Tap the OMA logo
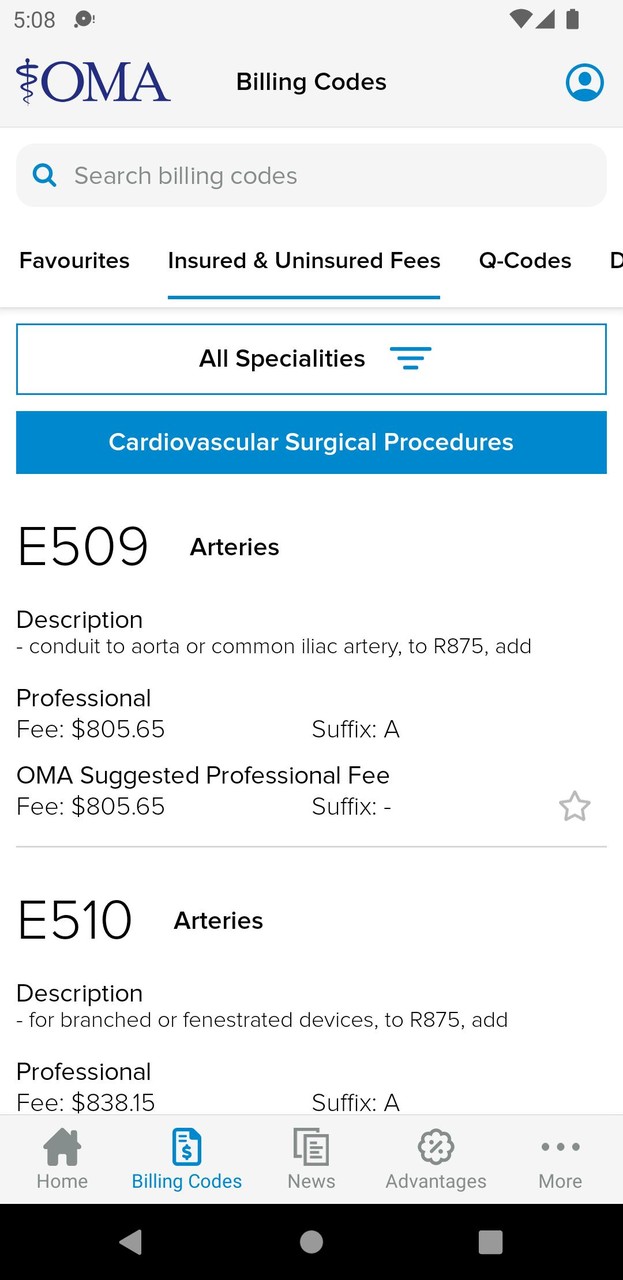Viewport: 623px width, 1280px height. (93, 82)
